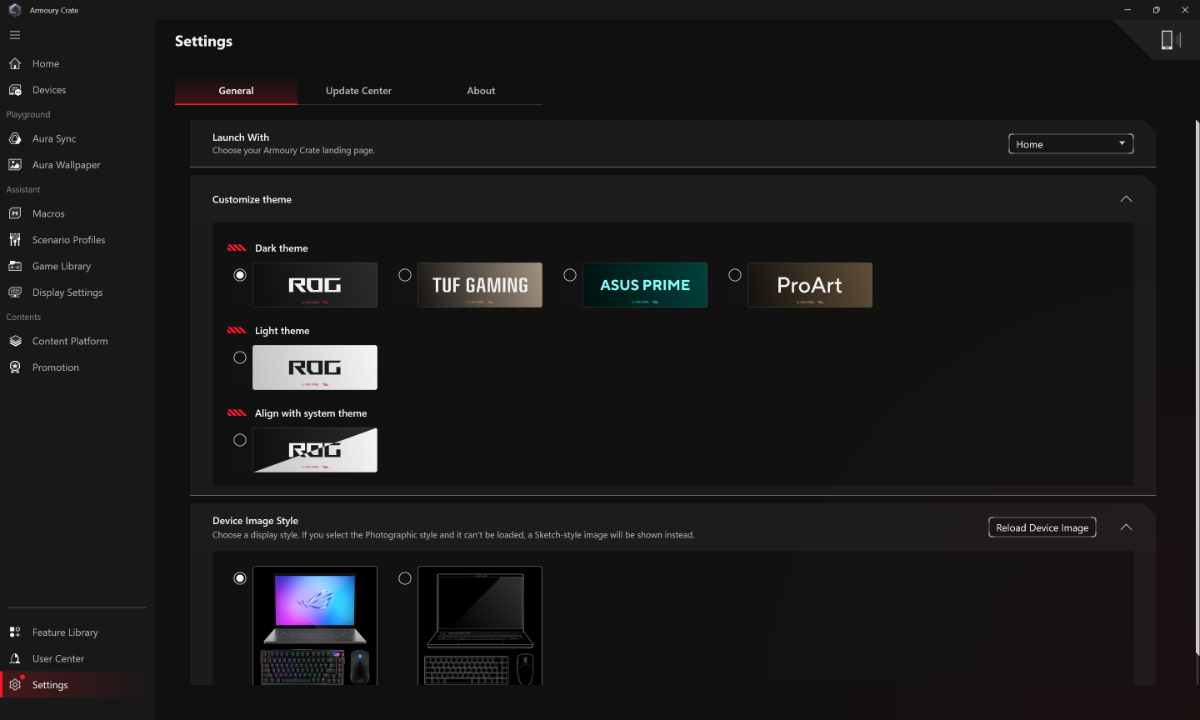This screenshot has width=1200, height=720.
Task: Click the "Customize theme" heading
Action: 252,199
